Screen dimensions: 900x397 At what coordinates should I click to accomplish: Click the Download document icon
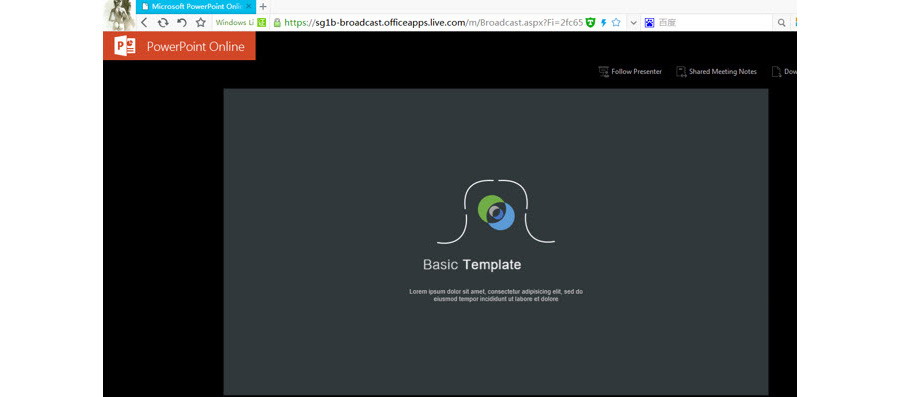(776, 72)
